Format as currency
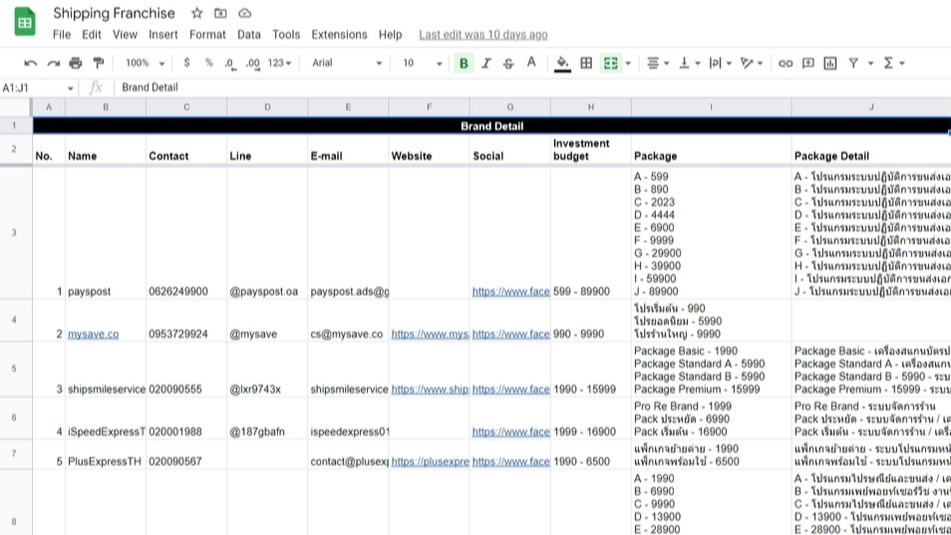 point(187,63)
